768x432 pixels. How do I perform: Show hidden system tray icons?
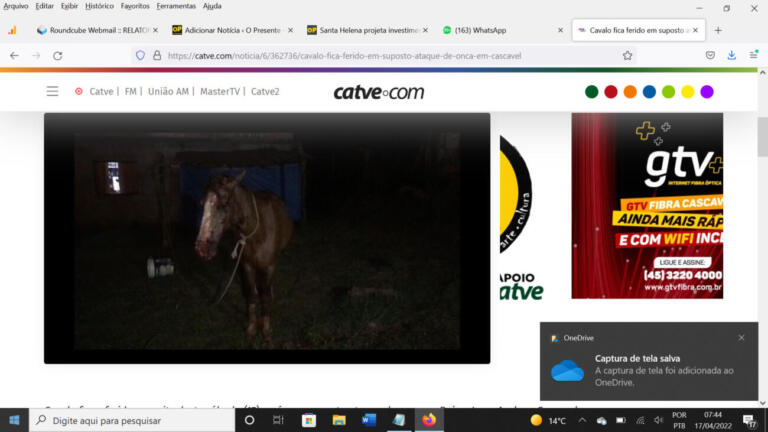point(582,420)
